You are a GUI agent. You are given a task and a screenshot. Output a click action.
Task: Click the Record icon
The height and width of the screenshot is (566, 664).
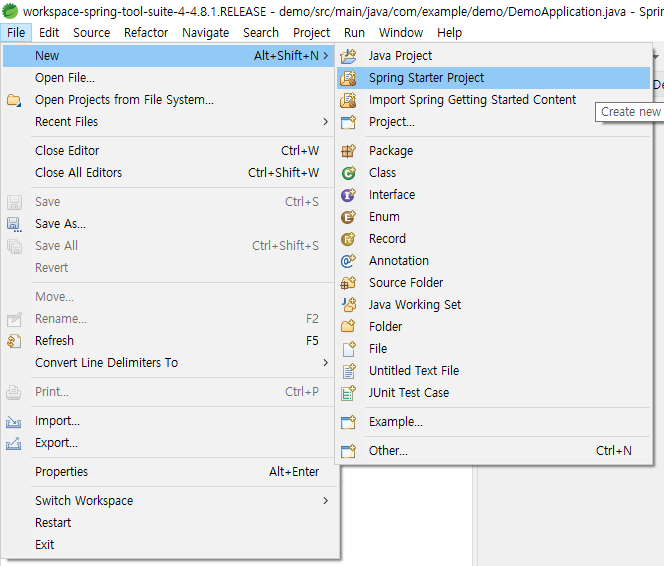tap(348, 239)
